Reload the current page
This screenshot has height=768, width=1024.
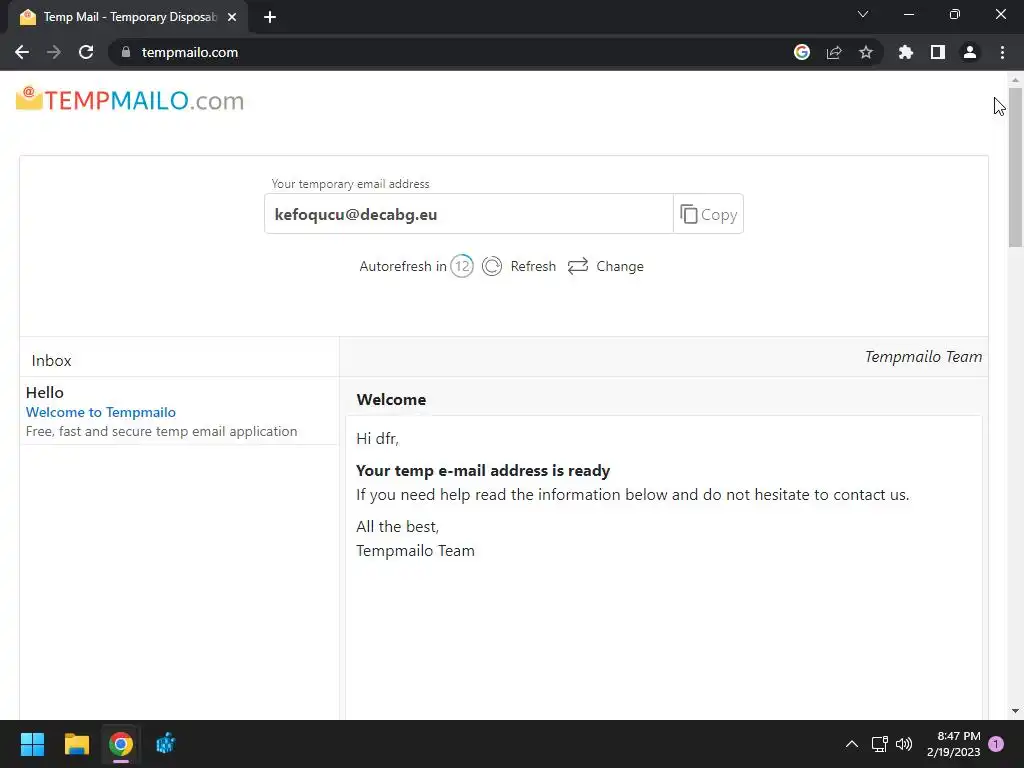86,52
